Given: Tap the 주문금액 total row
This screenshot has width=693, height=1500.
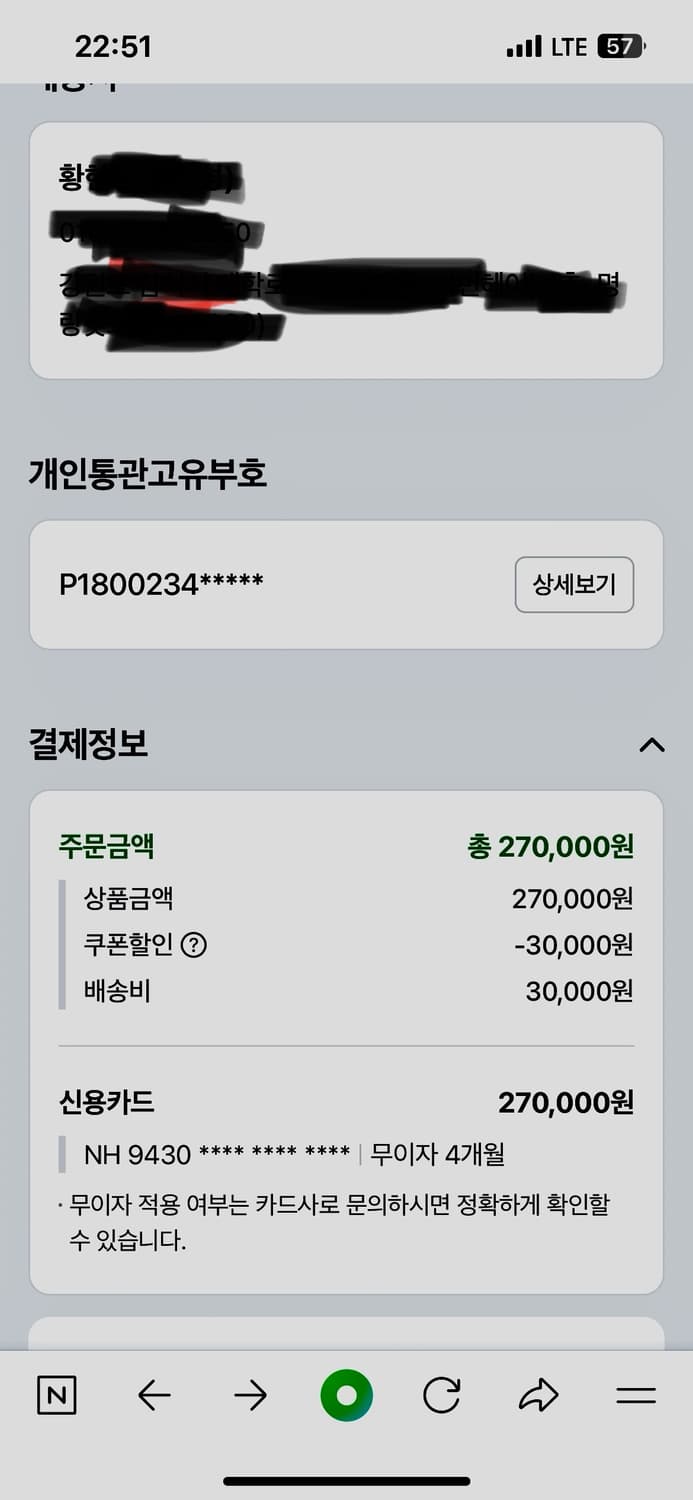Looking at the screenshot, I should [346, 848].
